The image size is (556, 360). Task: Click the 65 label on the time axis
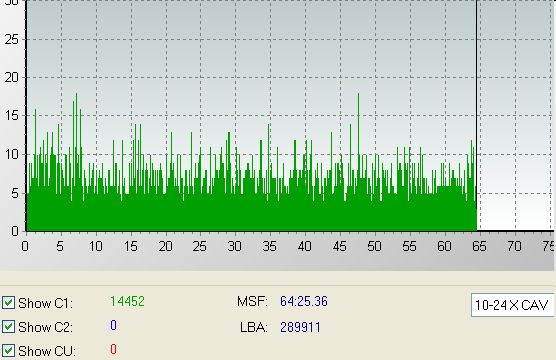pyautogui.click(x=479, y=246)
